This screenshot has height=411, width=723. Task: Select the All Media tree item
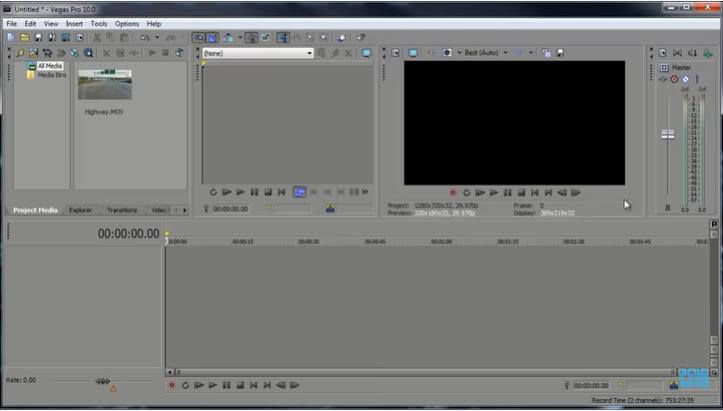[x=50, y=66]
